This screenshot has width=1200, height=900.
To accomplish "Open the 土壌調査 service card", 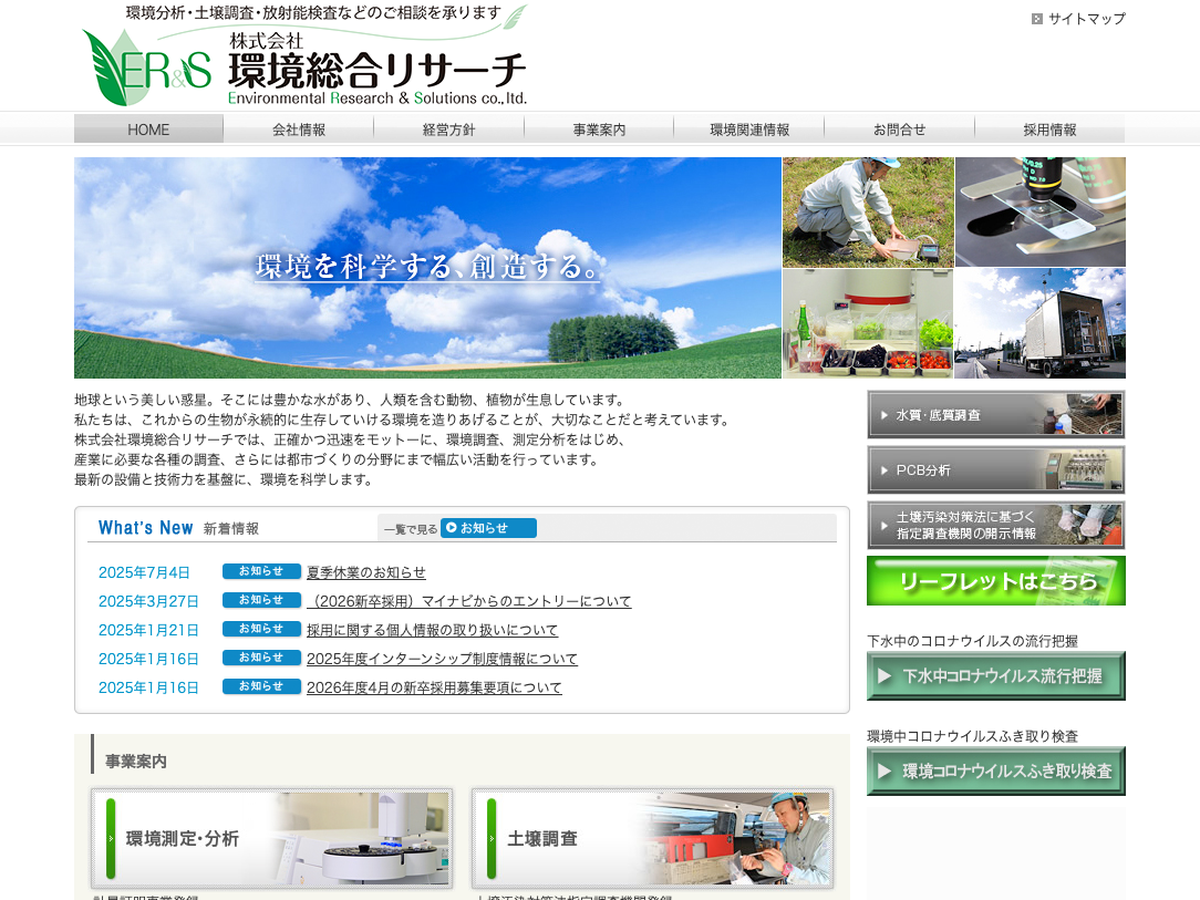I will (652, 838).
